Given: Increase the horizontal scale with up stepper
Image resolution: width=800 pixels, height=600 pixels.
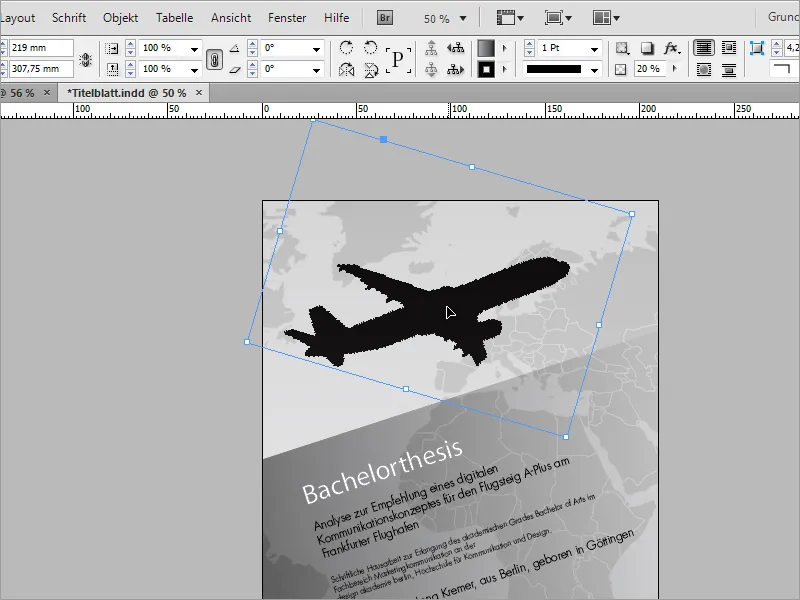Looking at the screenshot, I should (x=131, y=44).
